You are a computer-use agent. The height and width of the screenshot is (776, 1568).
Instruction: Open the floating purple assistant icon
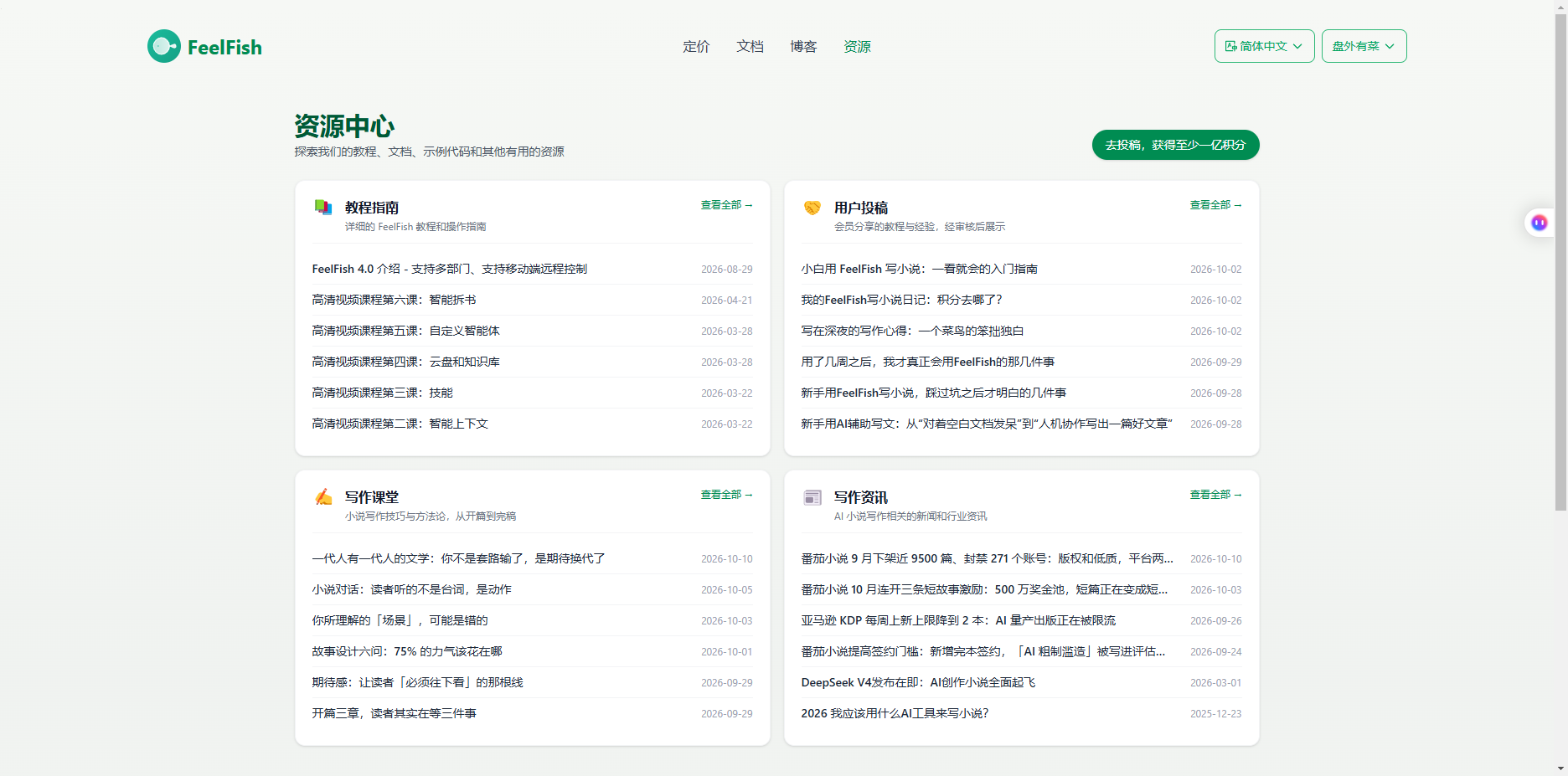1539,223
